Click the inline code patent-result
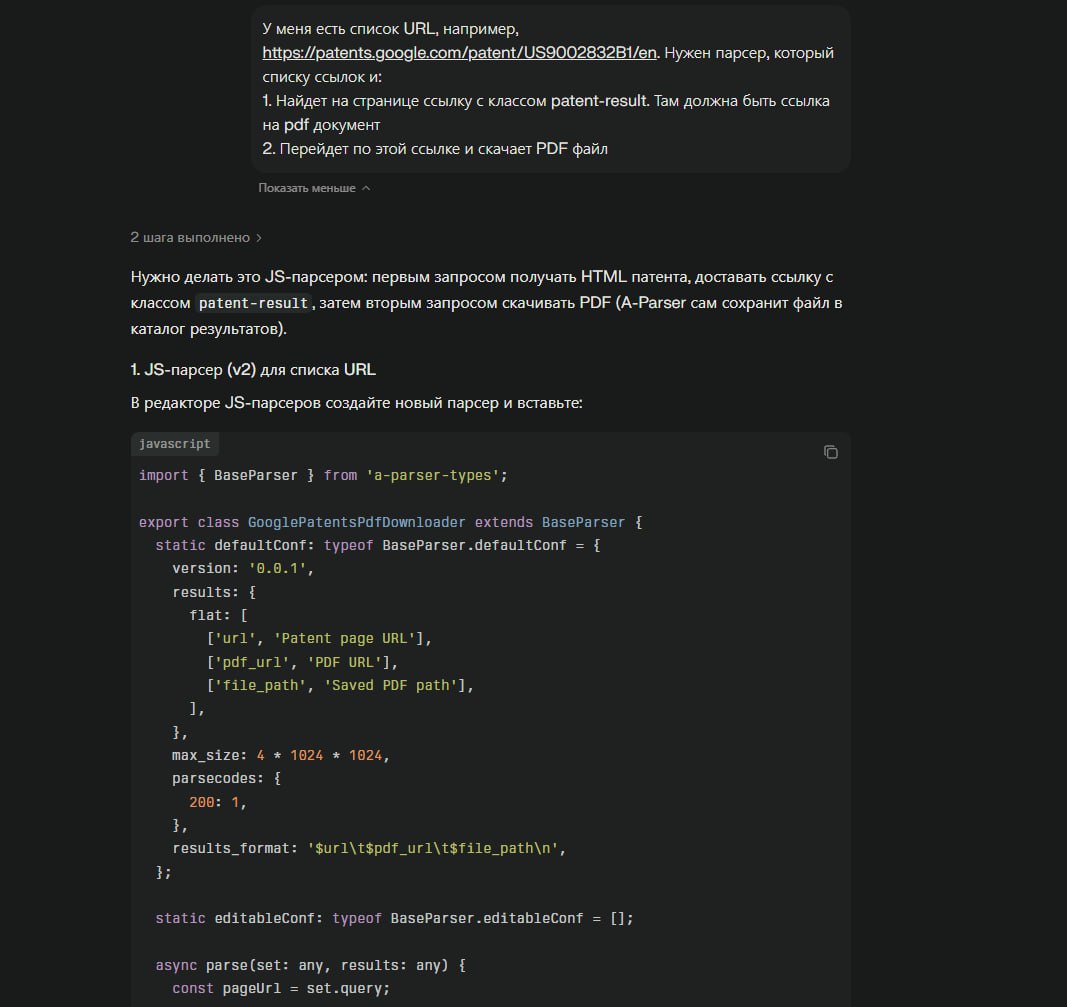Screen dimensions: 1067x1007 click(253, 303)
